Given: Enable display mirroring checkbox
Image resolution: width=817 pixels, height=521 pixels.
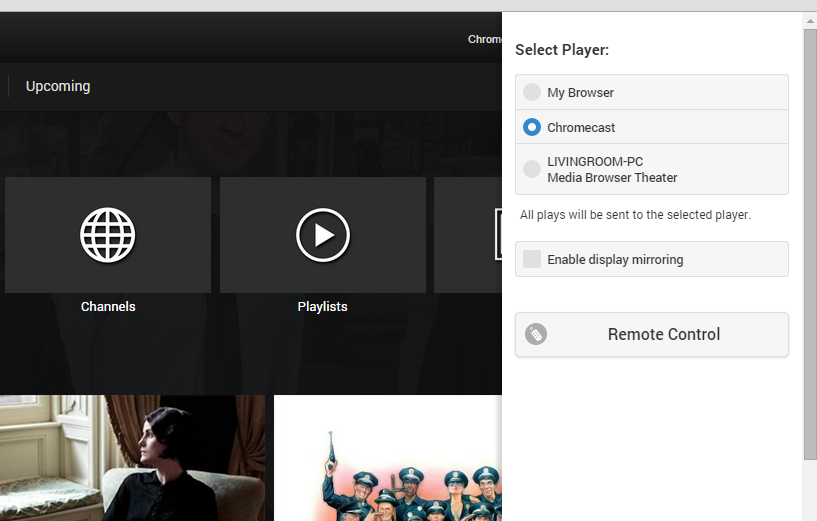Looking at the screenshot, I should click(532, 259).
